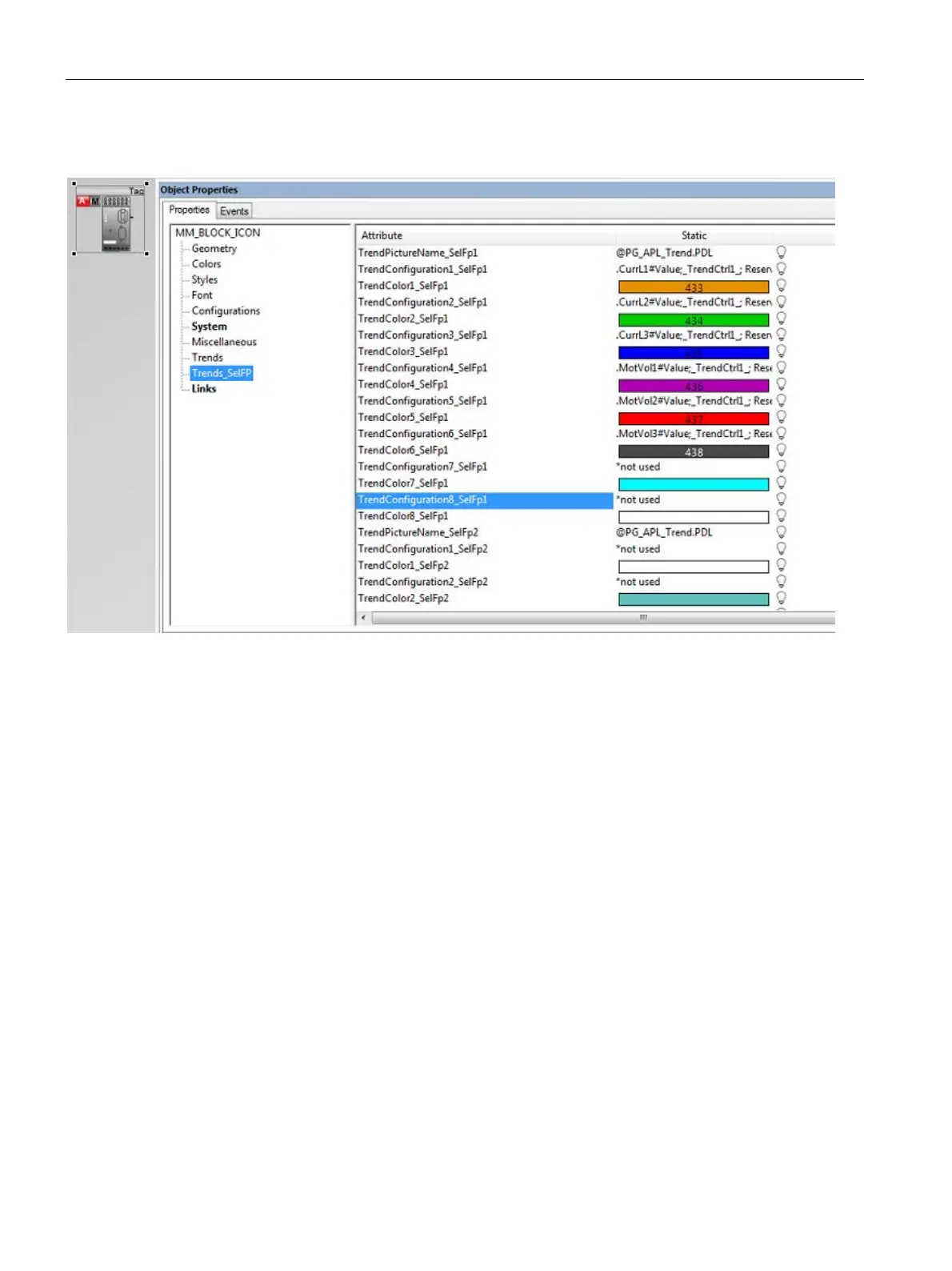Switch to the Events tab
The height and width of the screenshot is (1271, 952).
(x=234, y=211)
